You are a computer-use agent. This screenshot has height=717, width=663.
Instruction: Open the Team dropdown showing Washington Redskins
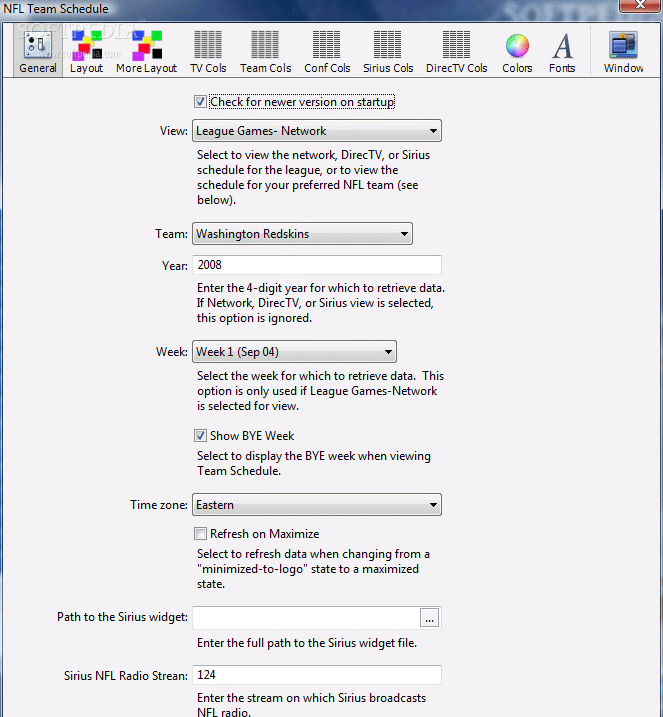coord(302,234)
